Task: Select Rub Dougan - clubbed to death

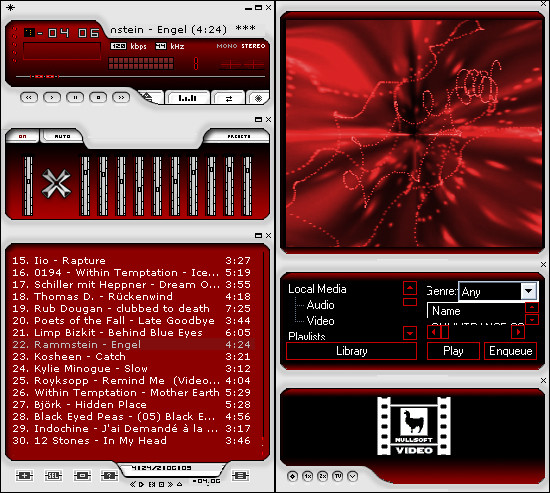Action: point(132,308)
